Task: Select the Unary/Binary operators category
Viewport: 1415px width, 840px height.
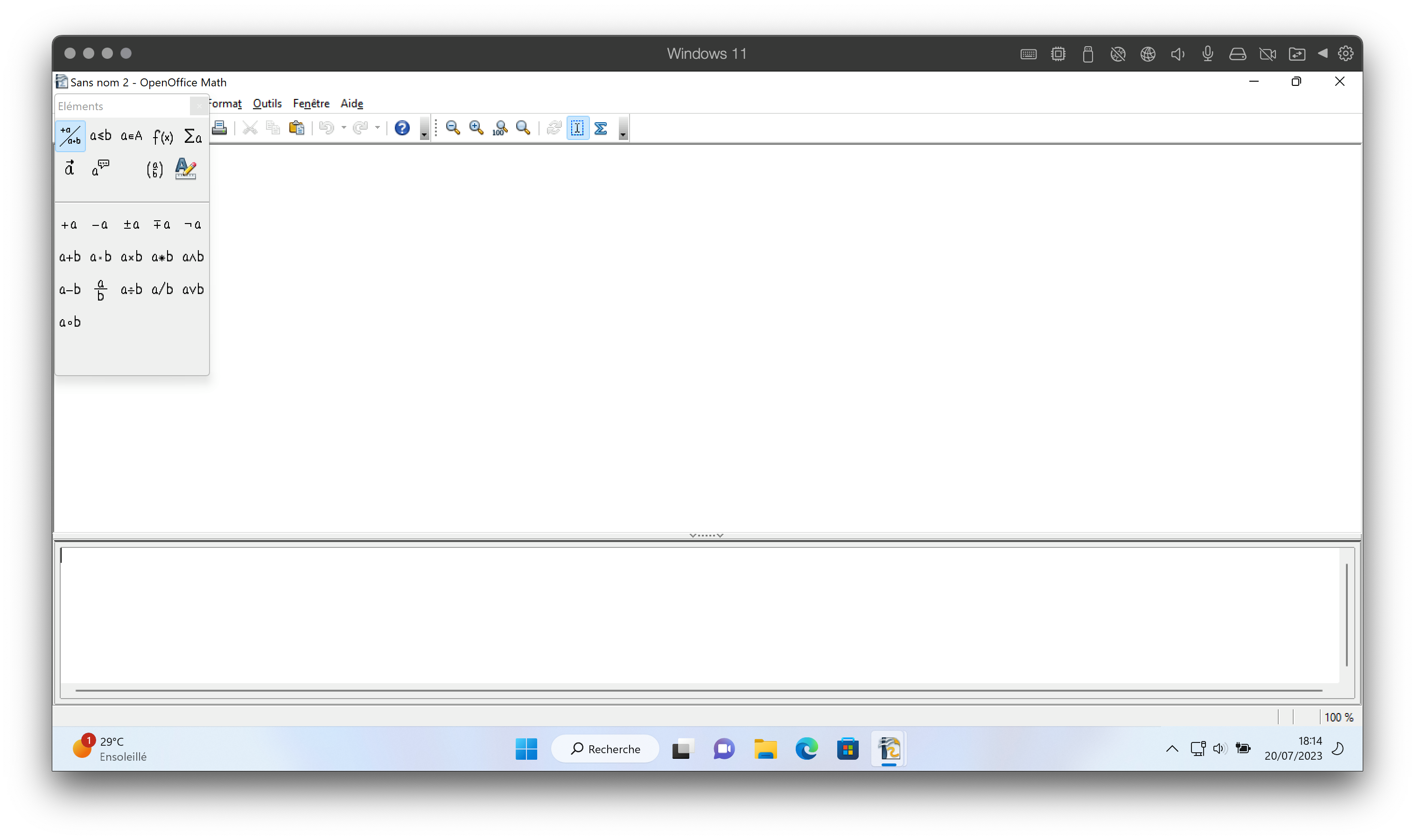Action: 70,136
